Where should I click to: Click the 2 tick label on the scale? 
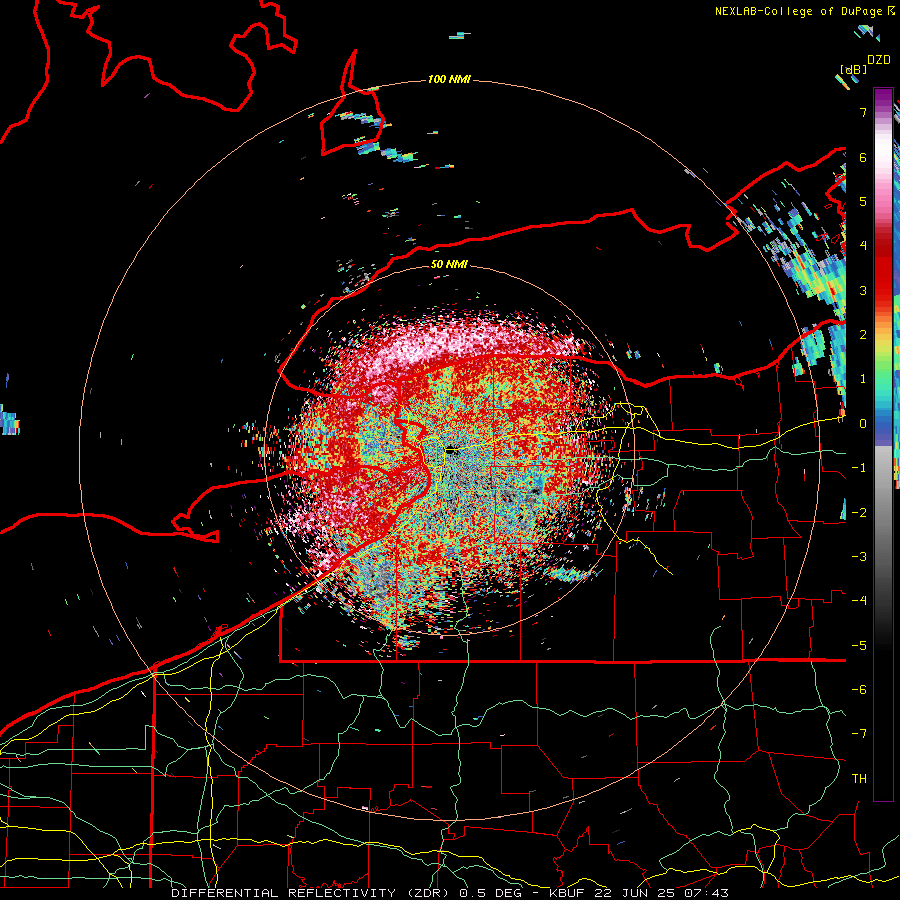(863, 335)
